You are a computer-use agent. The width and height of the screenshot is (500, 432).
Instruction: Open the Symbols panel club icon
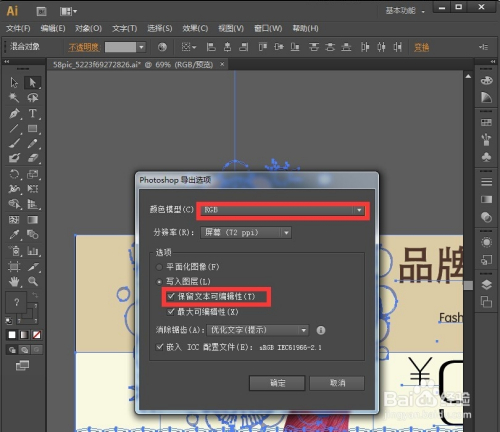[x=486, y=157]
